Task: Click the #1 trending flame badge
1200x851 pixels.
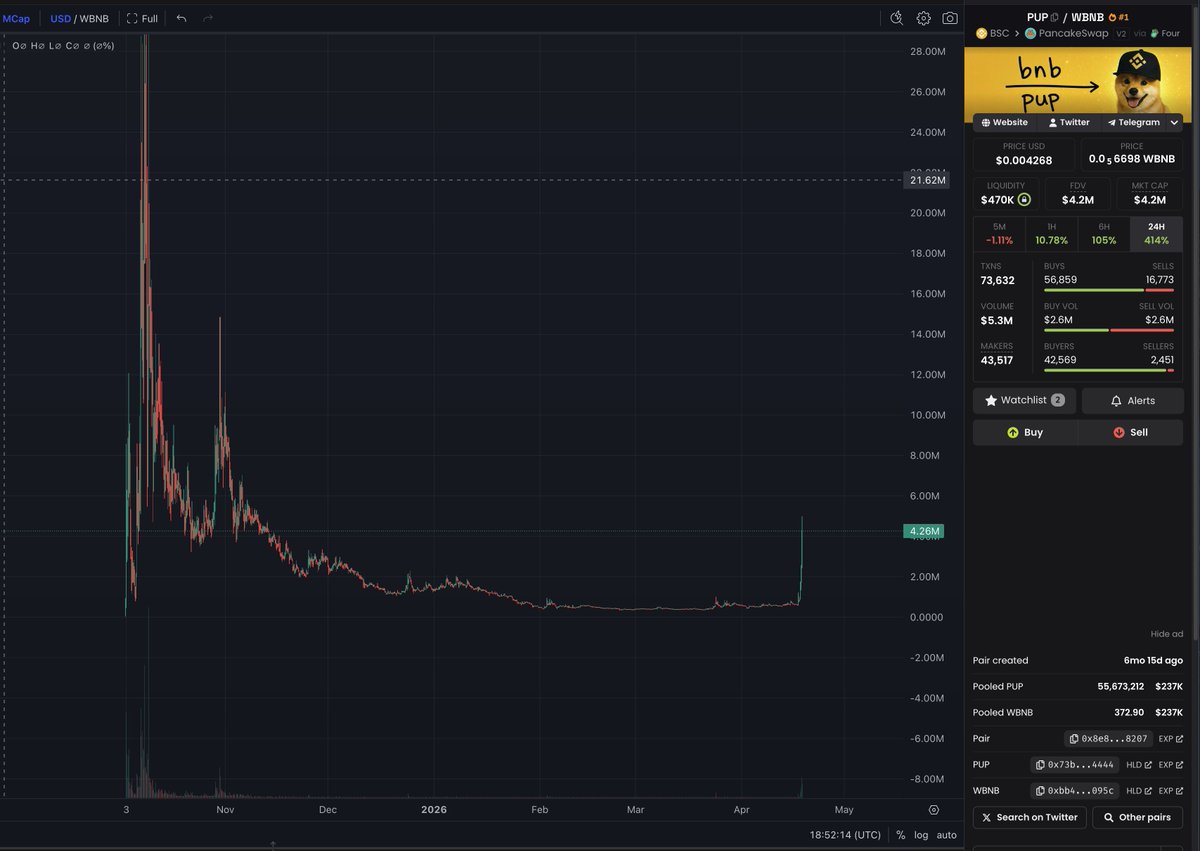Action: pos(1118,17)
